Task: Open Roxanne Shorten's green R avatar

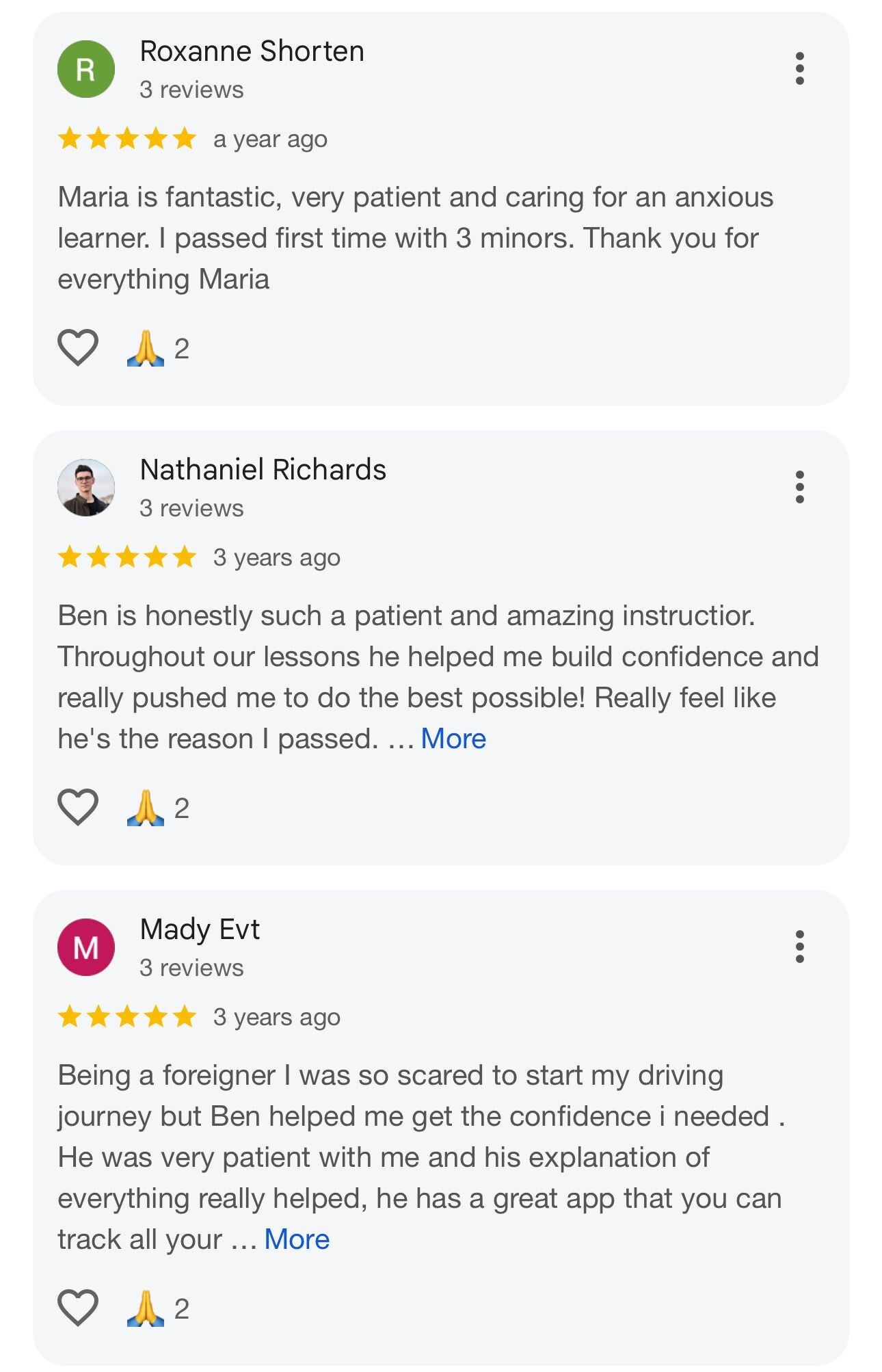Action: click(x=86, y=69)
